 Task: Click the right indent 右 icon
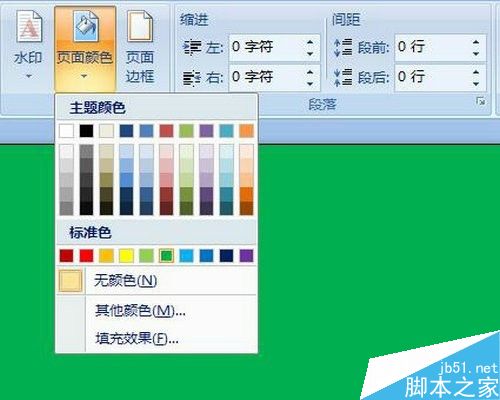tap(192, 78)
